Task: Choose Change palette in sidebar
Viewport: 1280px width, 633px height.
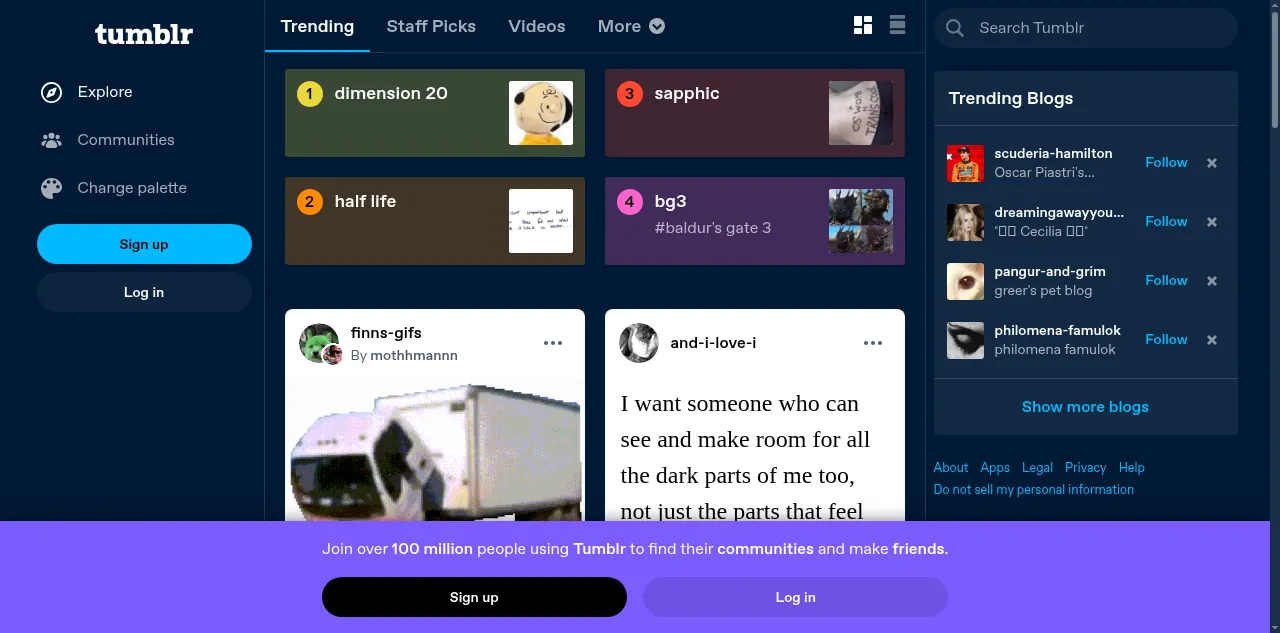Action: pos(132,188)
